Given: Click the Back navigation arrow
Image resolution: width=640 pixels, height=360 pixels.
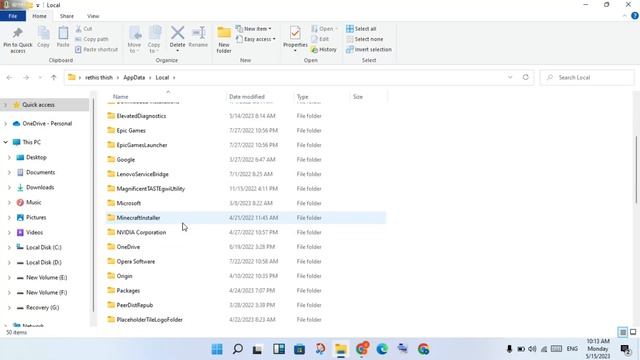Looking at the screenshot, I should pyautogui.click(x=9, y=78).
